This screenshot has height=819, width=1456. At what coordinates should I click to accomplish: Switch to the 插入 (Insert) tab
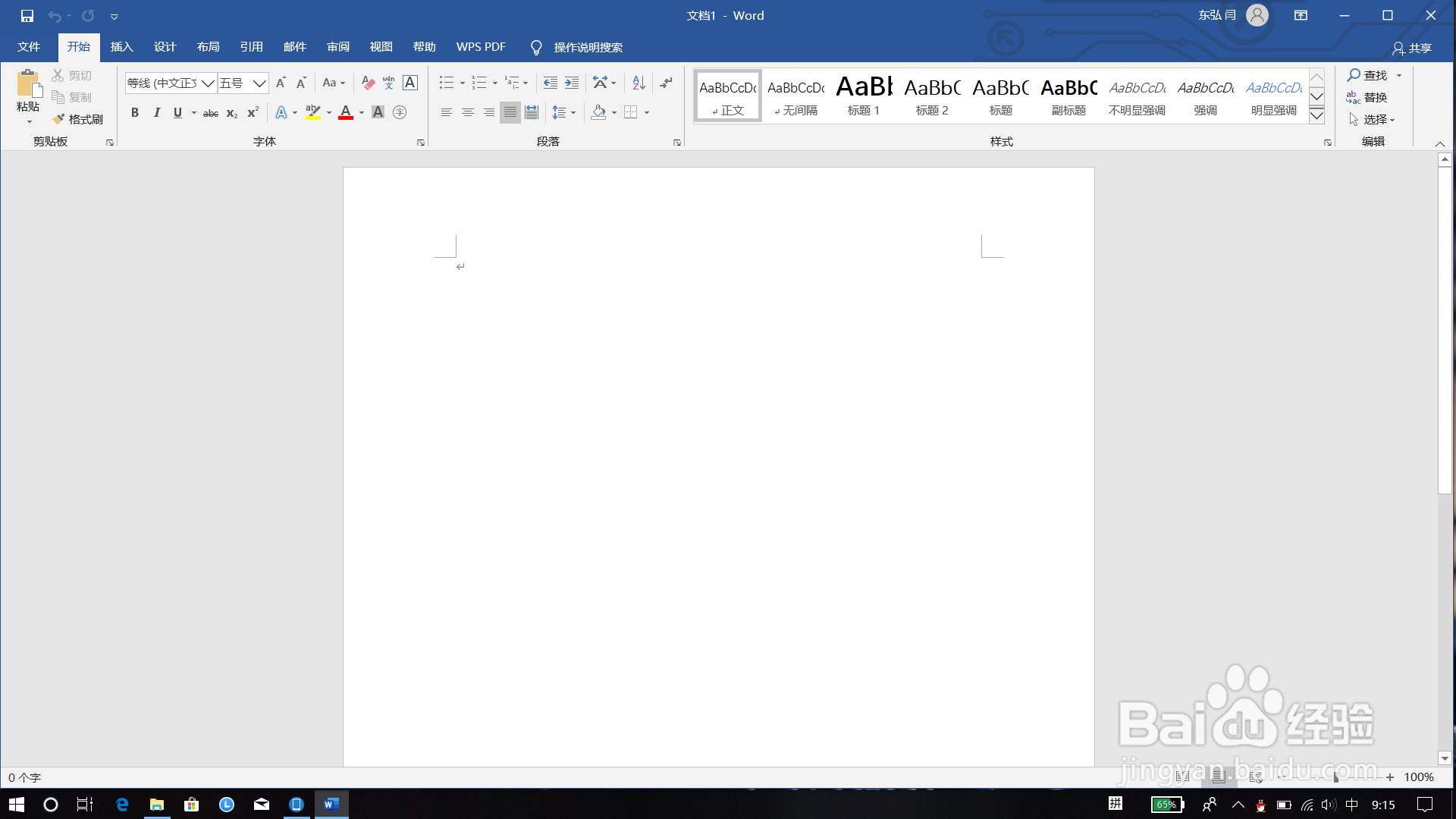pyautogui.click(x=122, y=47)
